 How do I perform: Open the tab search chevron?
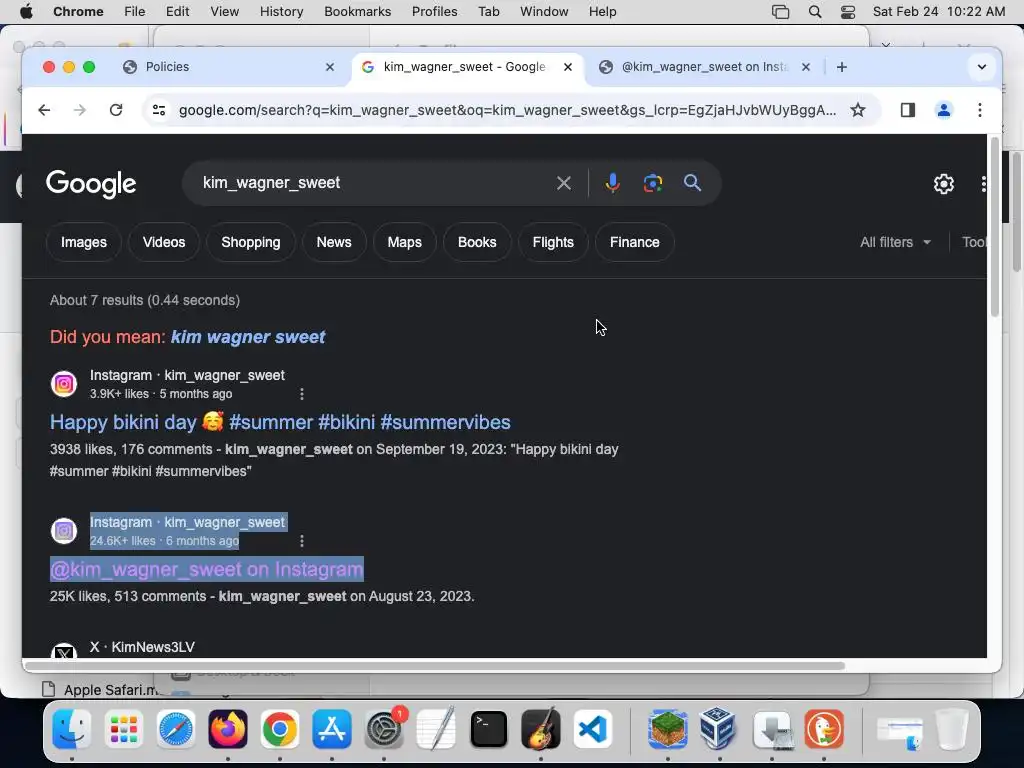coord(982,67)
